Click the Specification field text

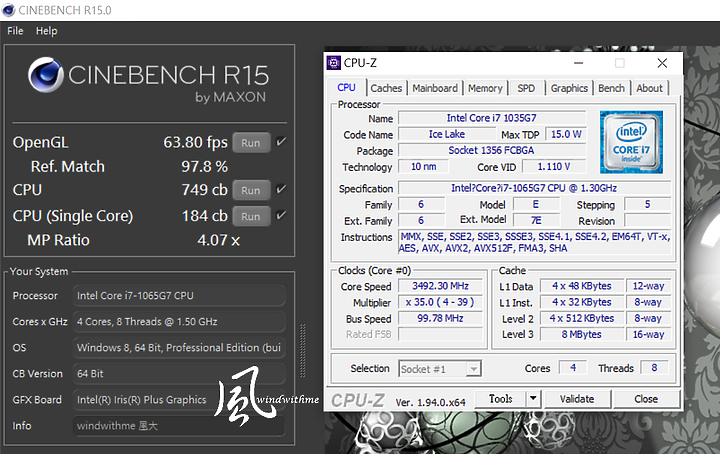534,188
